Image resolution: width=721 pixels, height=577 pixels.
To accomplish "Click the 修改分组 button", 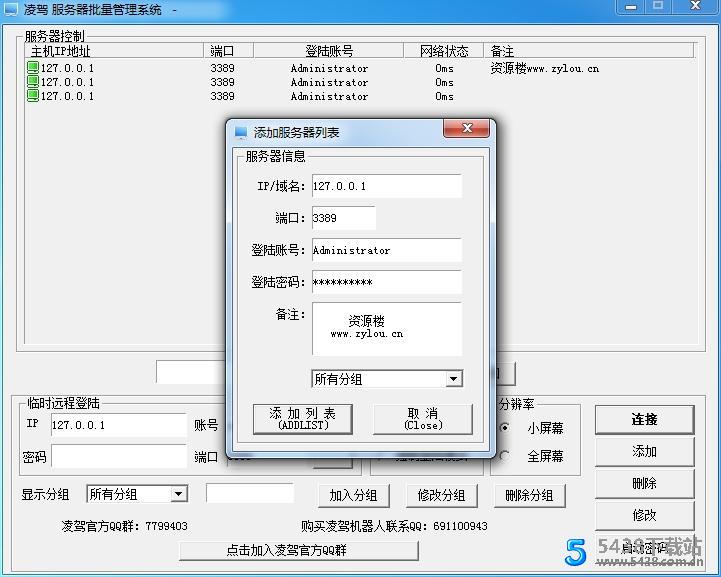I will (441, 495).
